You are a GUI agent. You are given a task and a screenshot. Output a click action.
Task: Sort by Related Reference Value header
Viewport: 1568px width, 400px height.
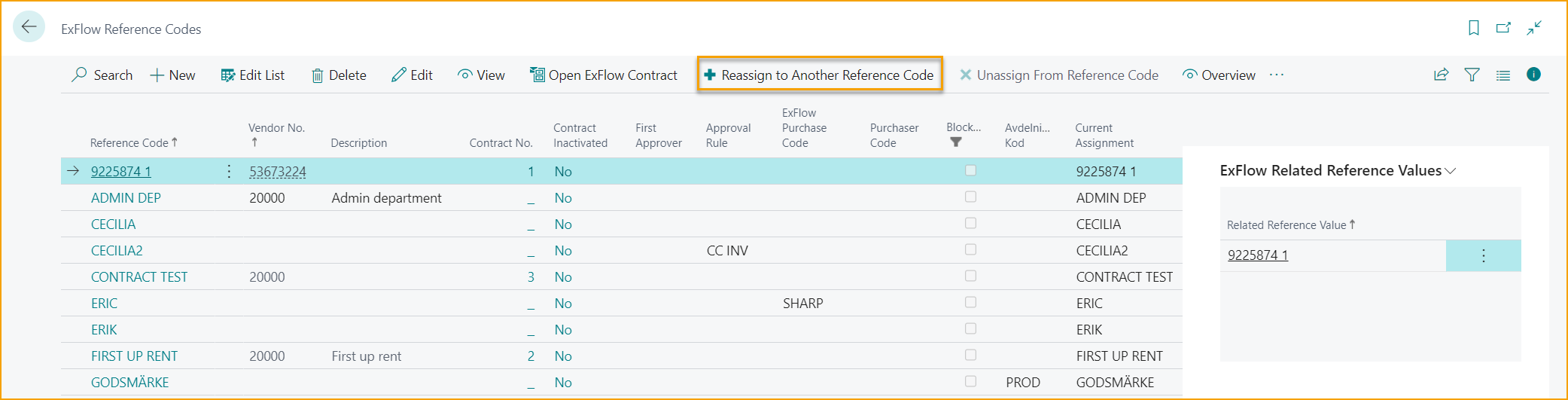[1291, 224]
